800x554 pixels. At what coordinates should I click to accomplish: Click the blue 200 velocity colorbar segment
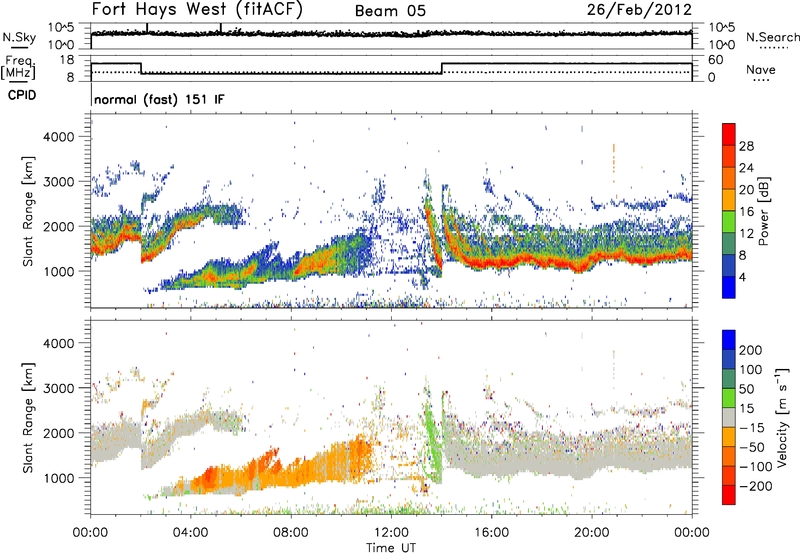[729, 340]
